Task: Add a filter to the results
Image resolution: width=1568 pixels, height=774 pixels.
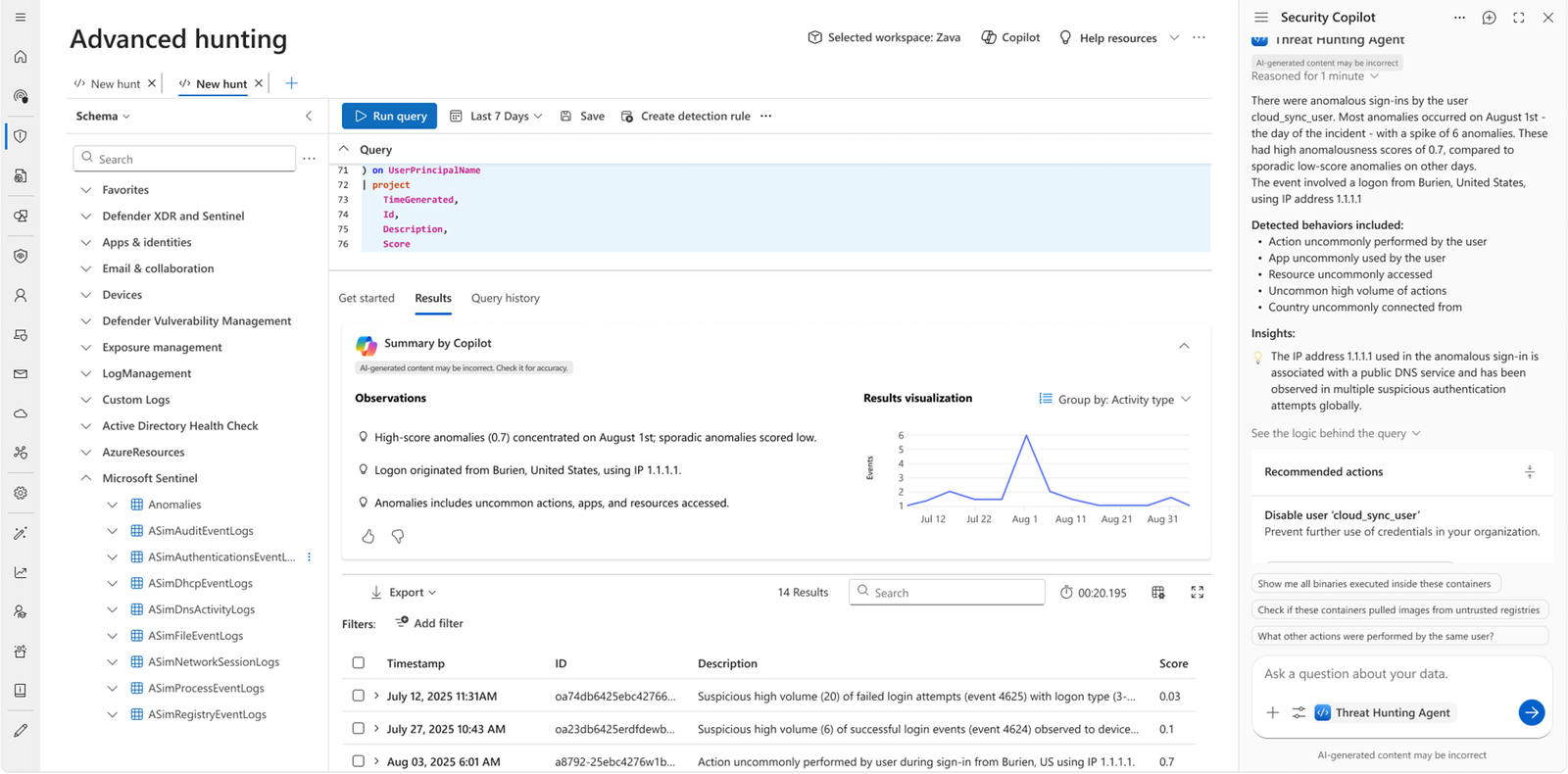Action: click(x=429, y=623)
